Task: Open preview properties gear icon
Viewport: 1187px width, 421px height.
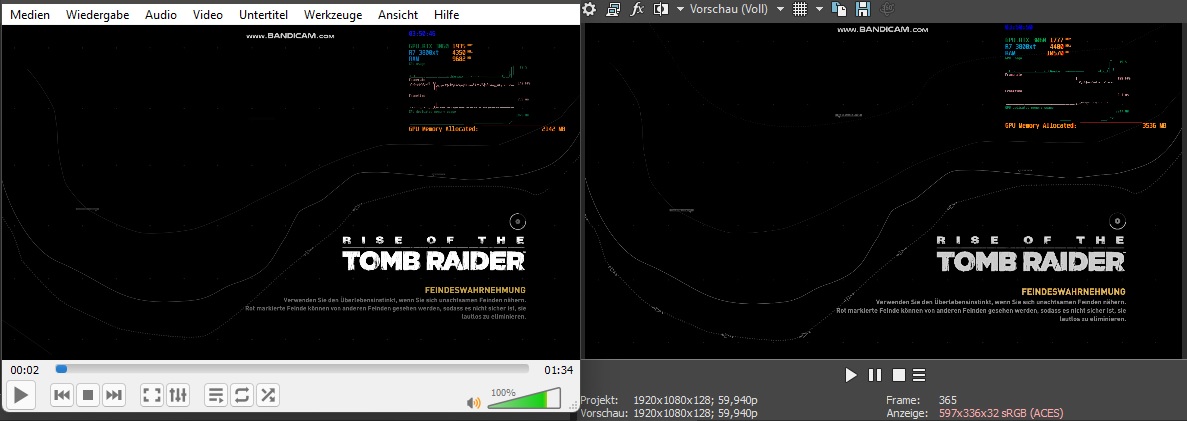Action: point(590,9)
